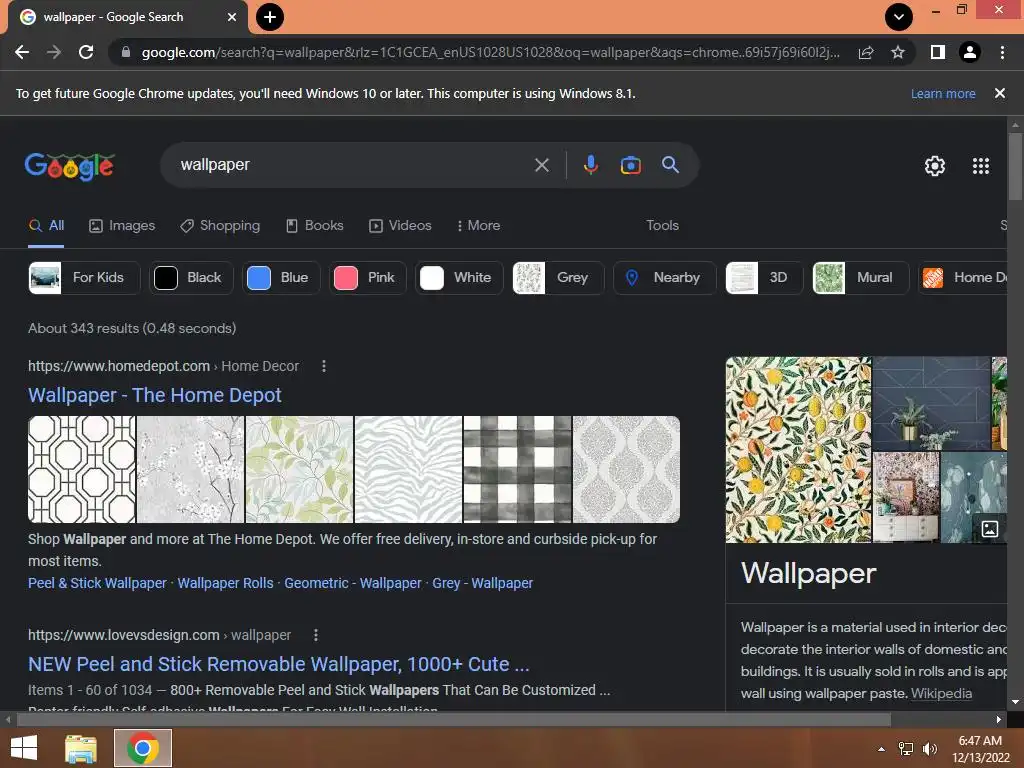The height and width of the screenshot is (768, 1024).
Task: Open the Windows Start button
Action: coord(24,748)
